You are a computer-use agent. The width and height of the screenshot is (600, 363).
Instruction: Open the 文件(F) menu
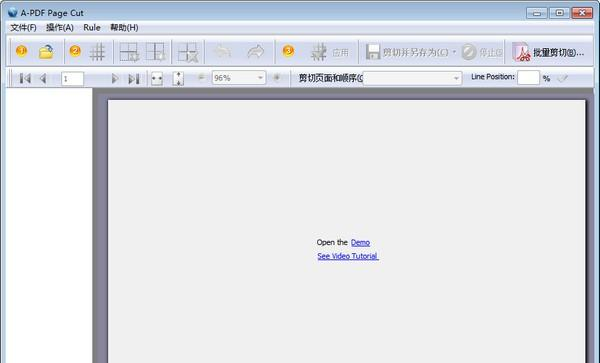click(23, 28)
